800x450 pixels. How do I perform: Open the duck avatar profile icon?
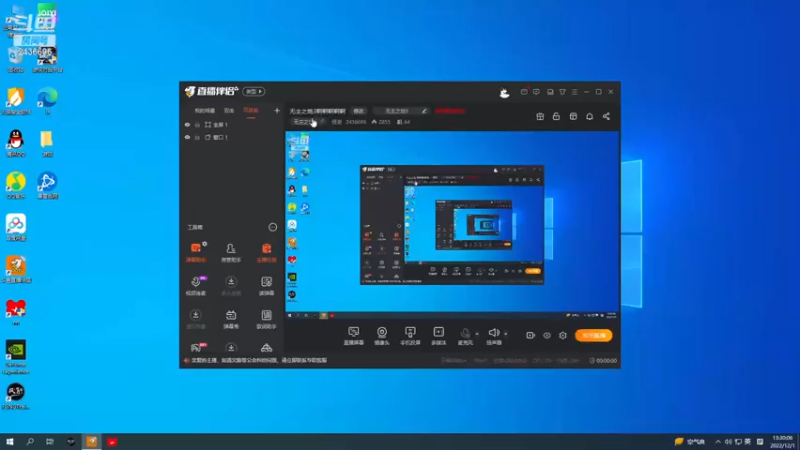coord(504,92)
